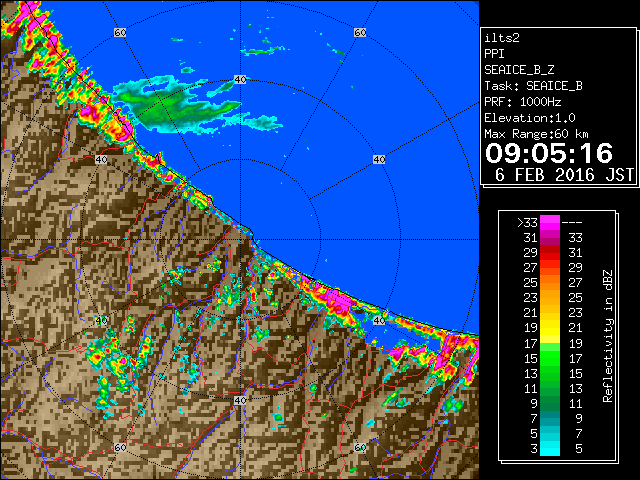
Task: Click the 60 km range label over northeast sea
Action: coord(360,32)
